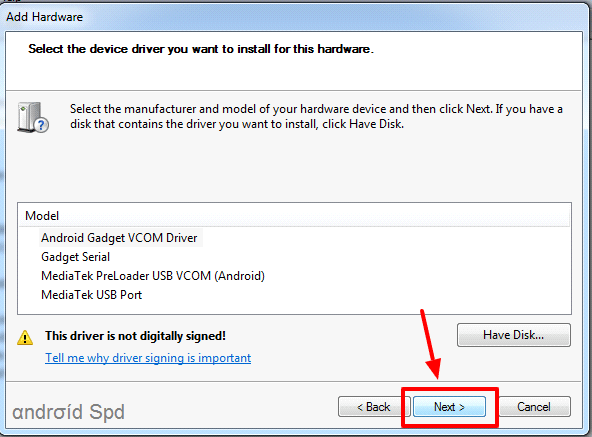592x437 pixels.
Task: Open the driver signing importance link
Action: coord(148,358)
